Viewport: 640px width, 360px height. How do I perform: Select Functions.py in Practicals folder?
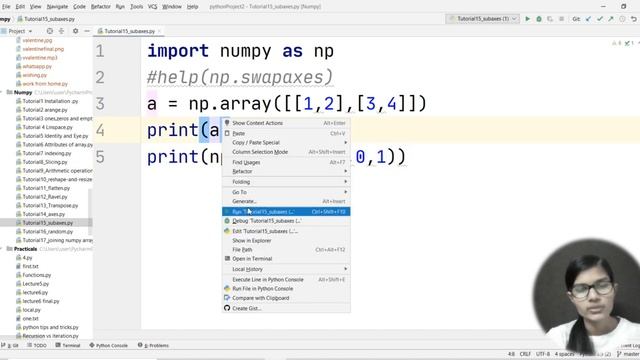coord(33,275)
